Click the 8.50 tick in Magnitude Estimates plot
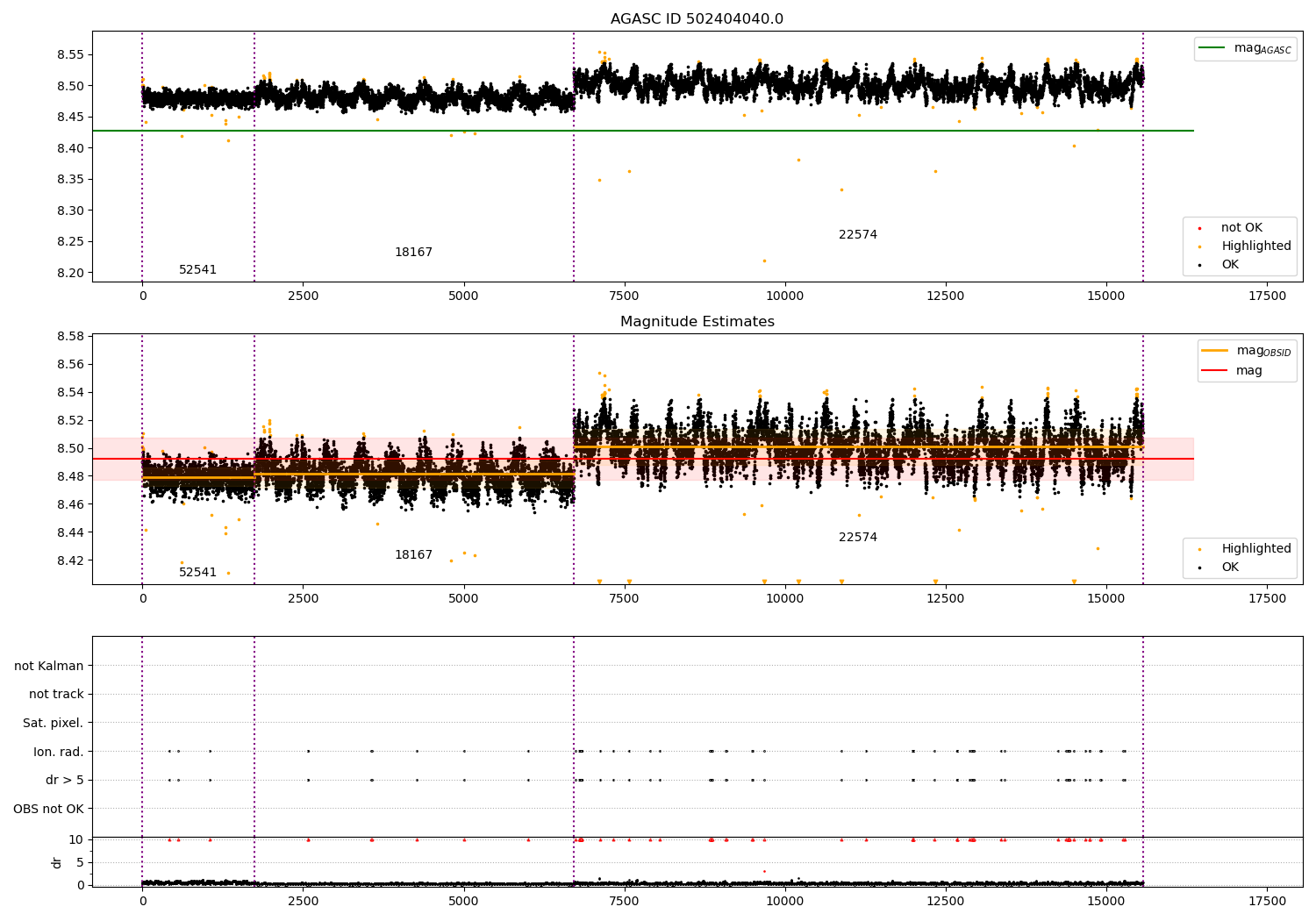This screenshot has width=1316, height=921. tap(70, 448)
